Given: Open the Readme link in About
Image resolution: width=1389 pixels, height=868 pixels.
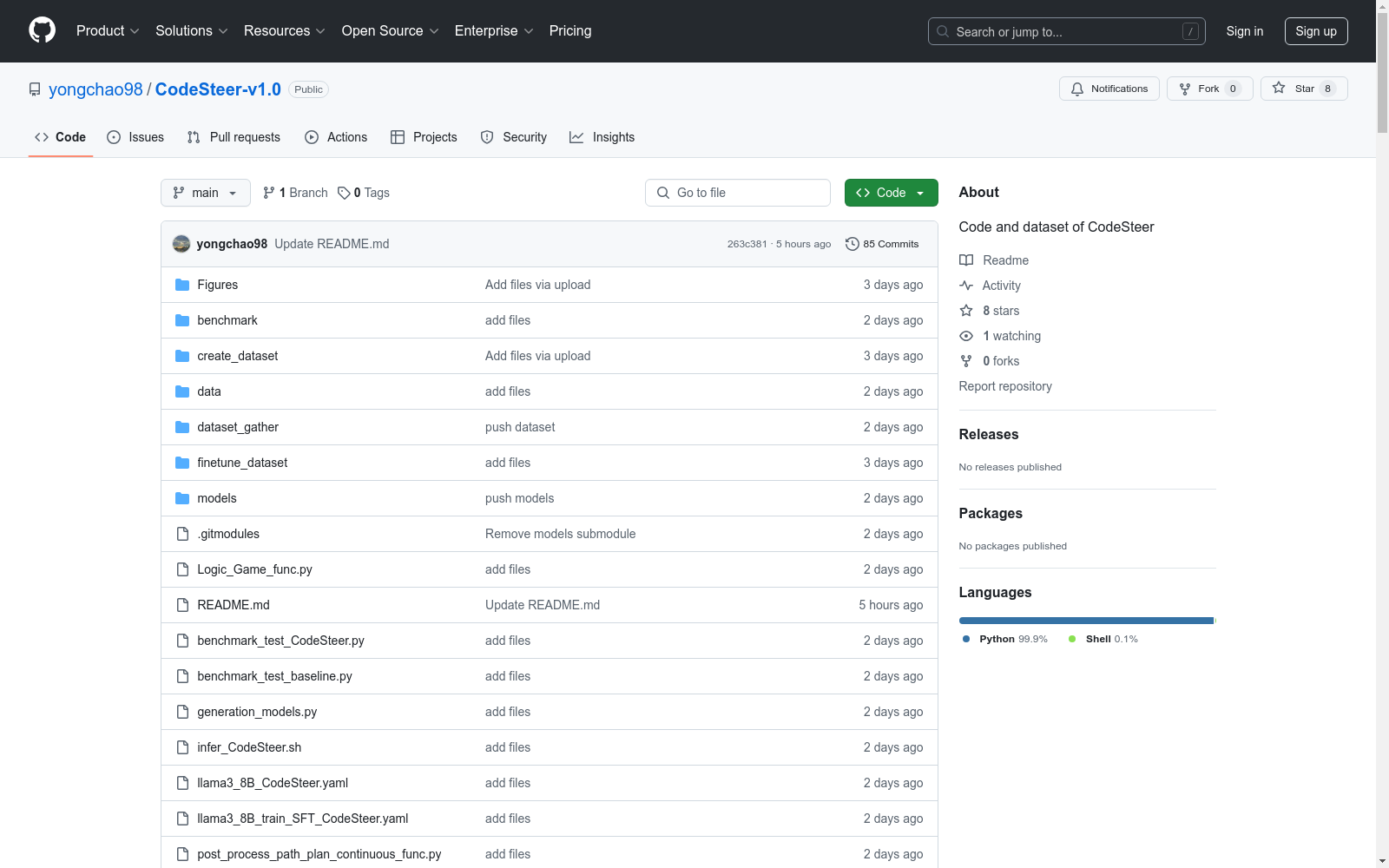Looking at the screenshot, I should 1005,260.
